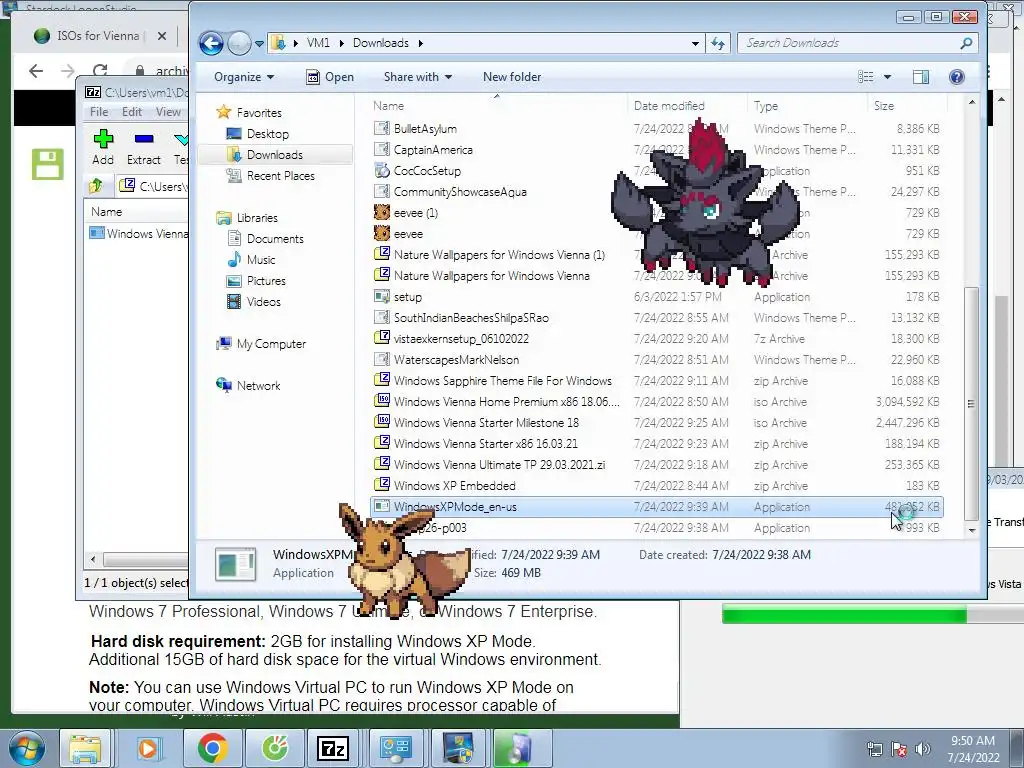Open Explorer help question mark

click(x=956, y=77)
